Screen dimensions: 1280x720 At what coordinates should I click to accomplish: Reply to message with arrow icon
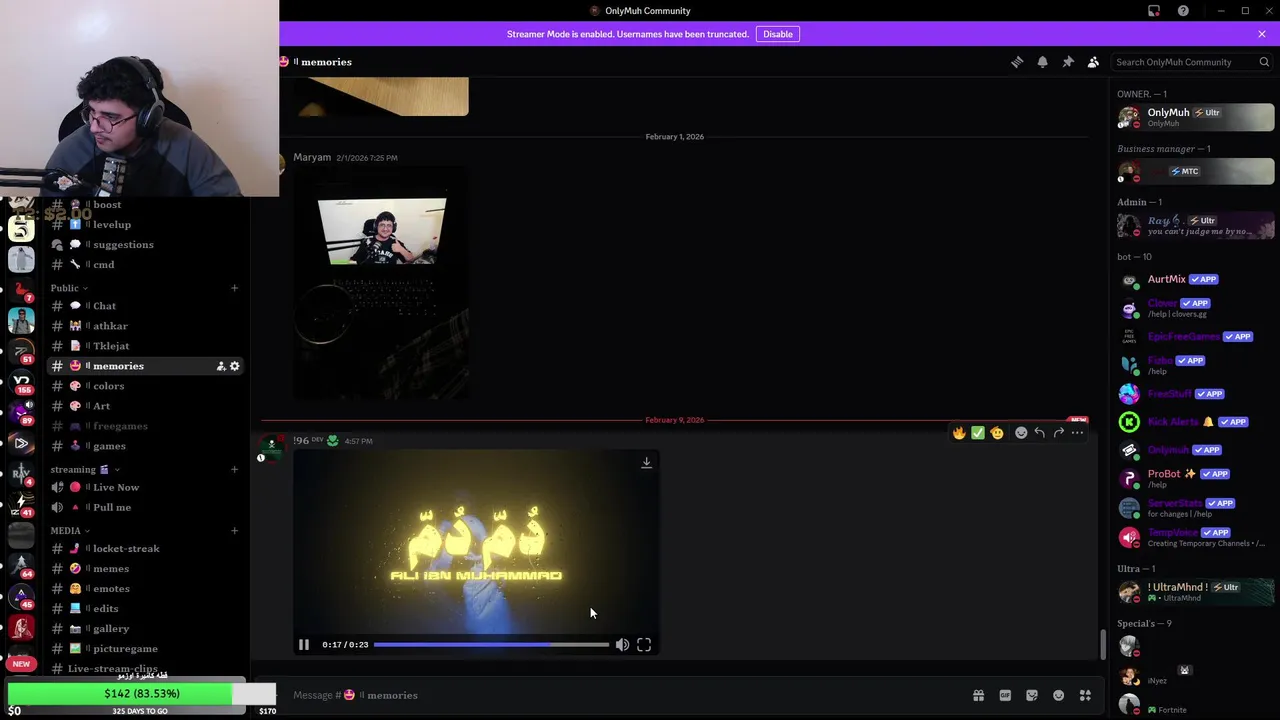(1040, 433)
